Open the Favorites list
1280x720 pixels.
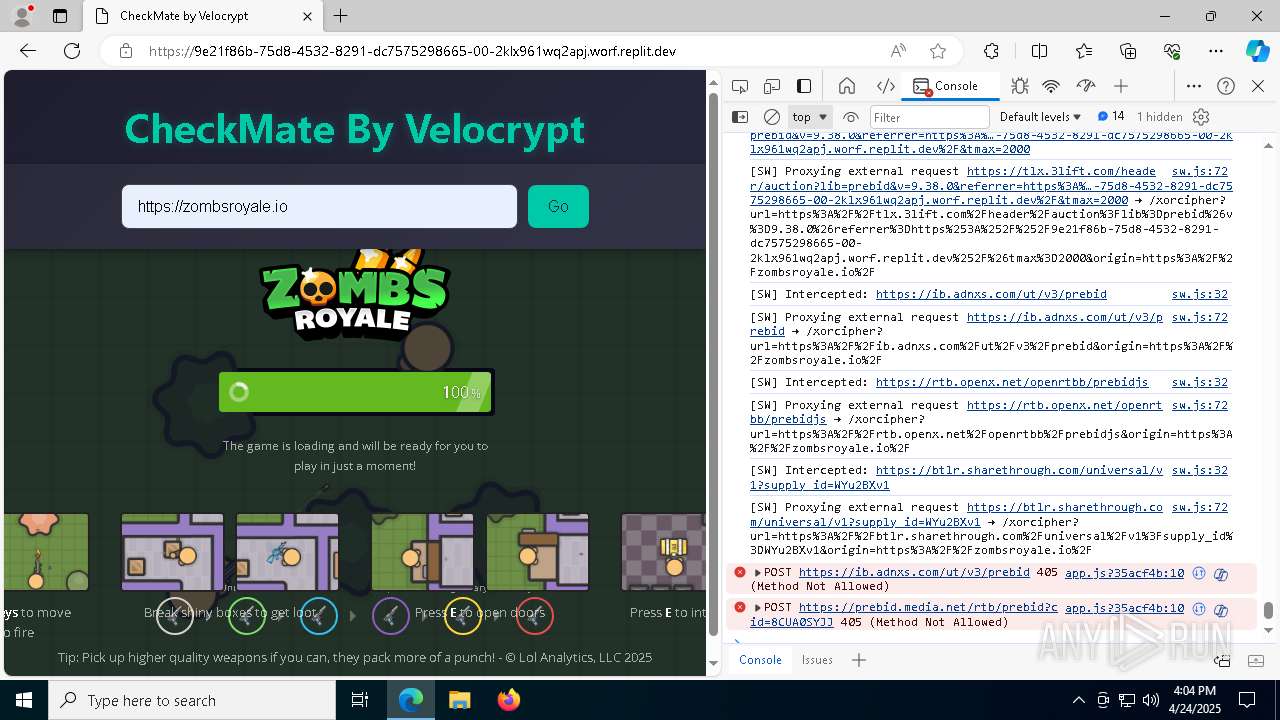[1084, 51]
